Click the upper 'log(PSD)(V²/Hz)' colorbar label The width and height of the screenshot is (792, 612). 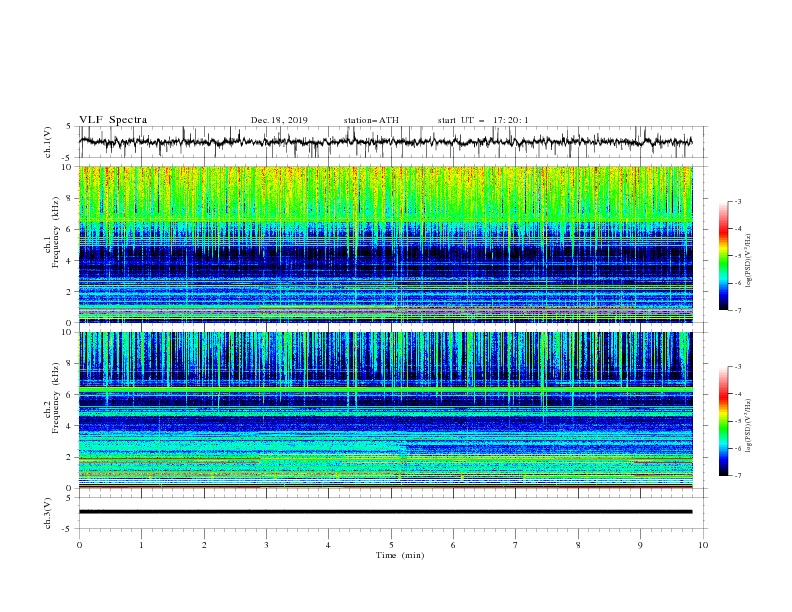(749, 261)
